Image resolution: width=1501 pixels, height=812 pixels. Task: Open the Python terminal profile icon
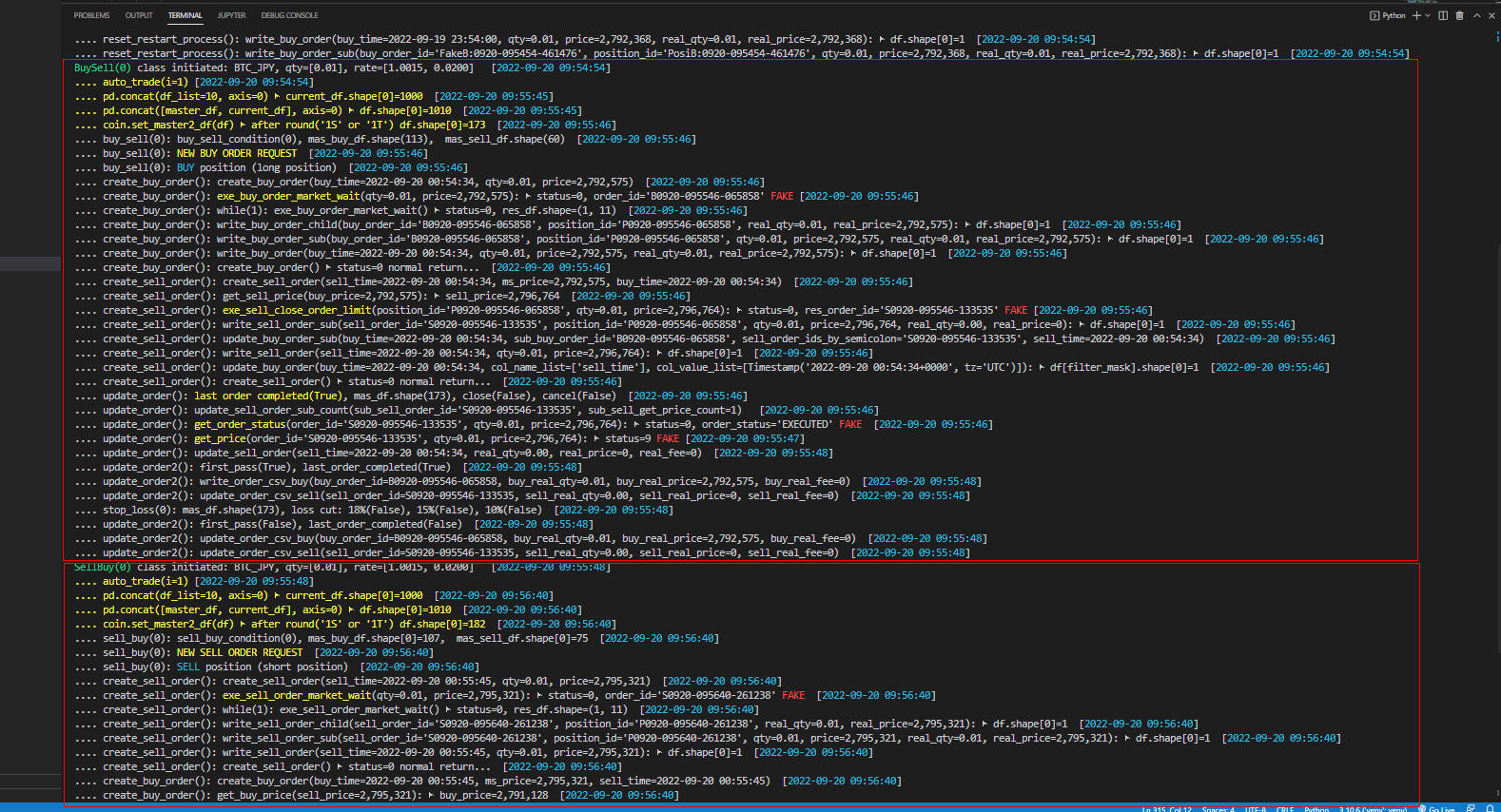[1374, 15]
